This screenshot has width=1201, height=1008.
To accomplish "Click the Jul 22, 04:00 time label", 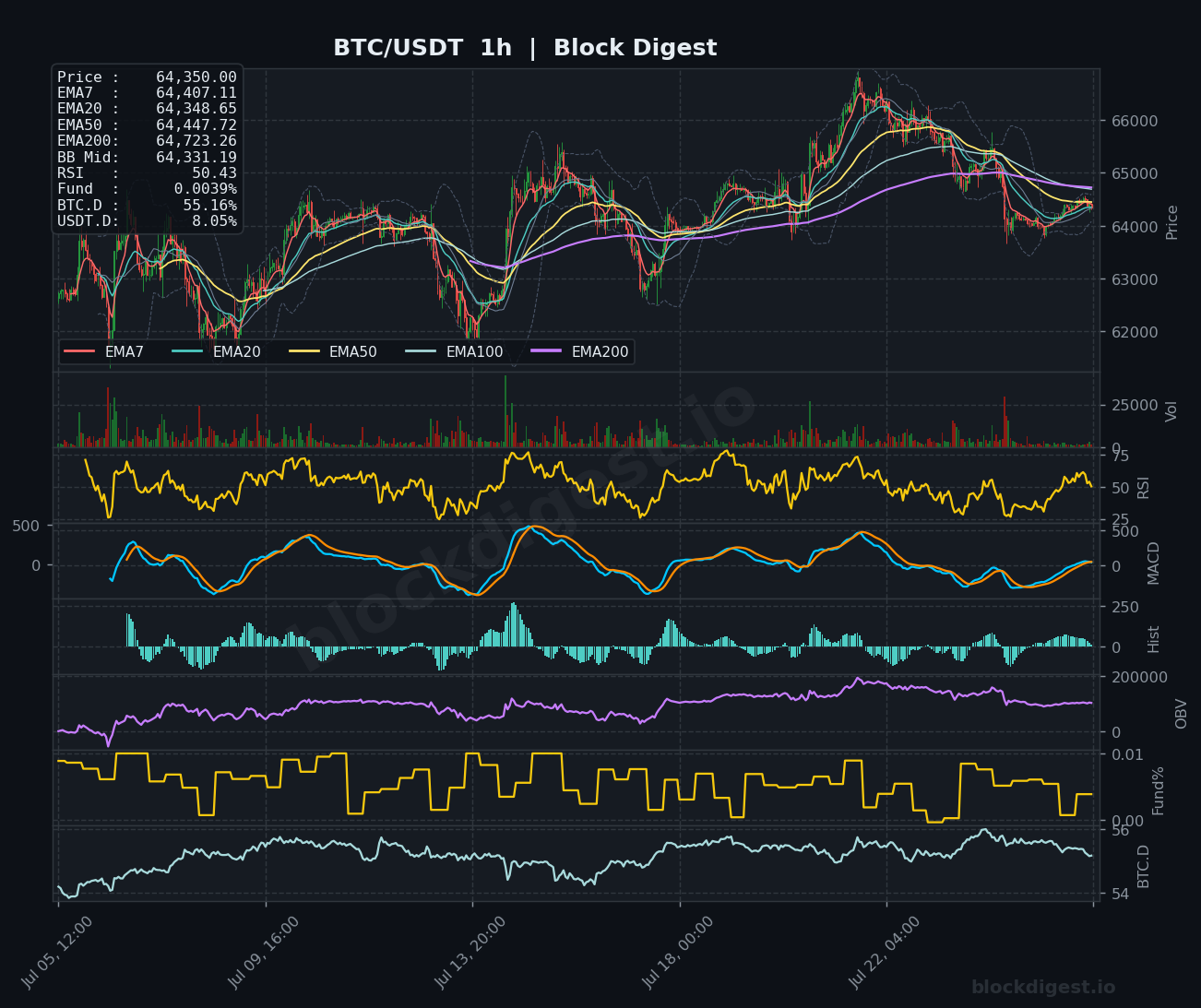I will (x=885, y=953).
